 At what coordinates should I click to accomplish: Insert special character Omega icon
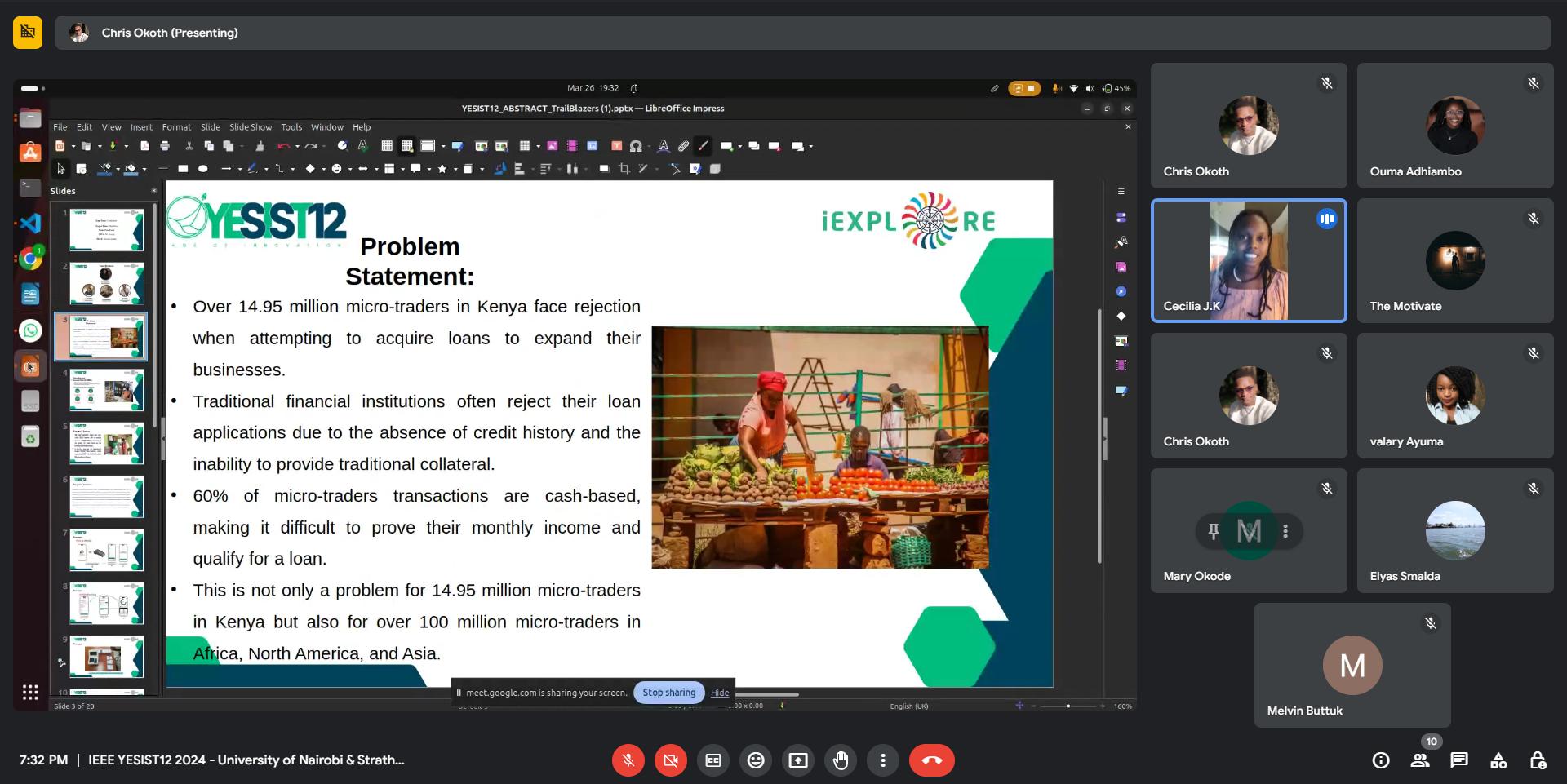pyautogui.click(x=636, y=146)
